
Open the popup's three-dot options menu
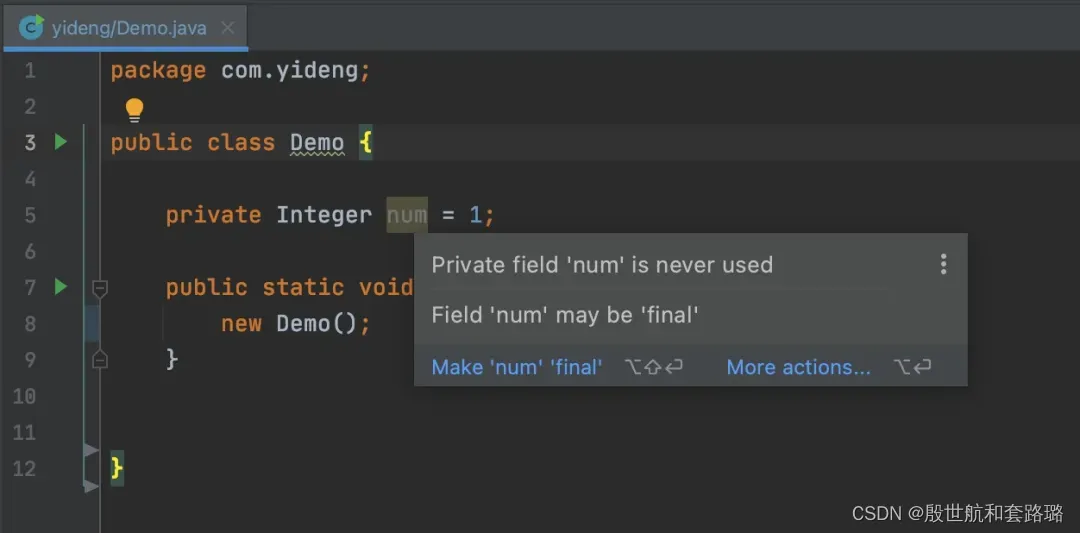point(942,264)
